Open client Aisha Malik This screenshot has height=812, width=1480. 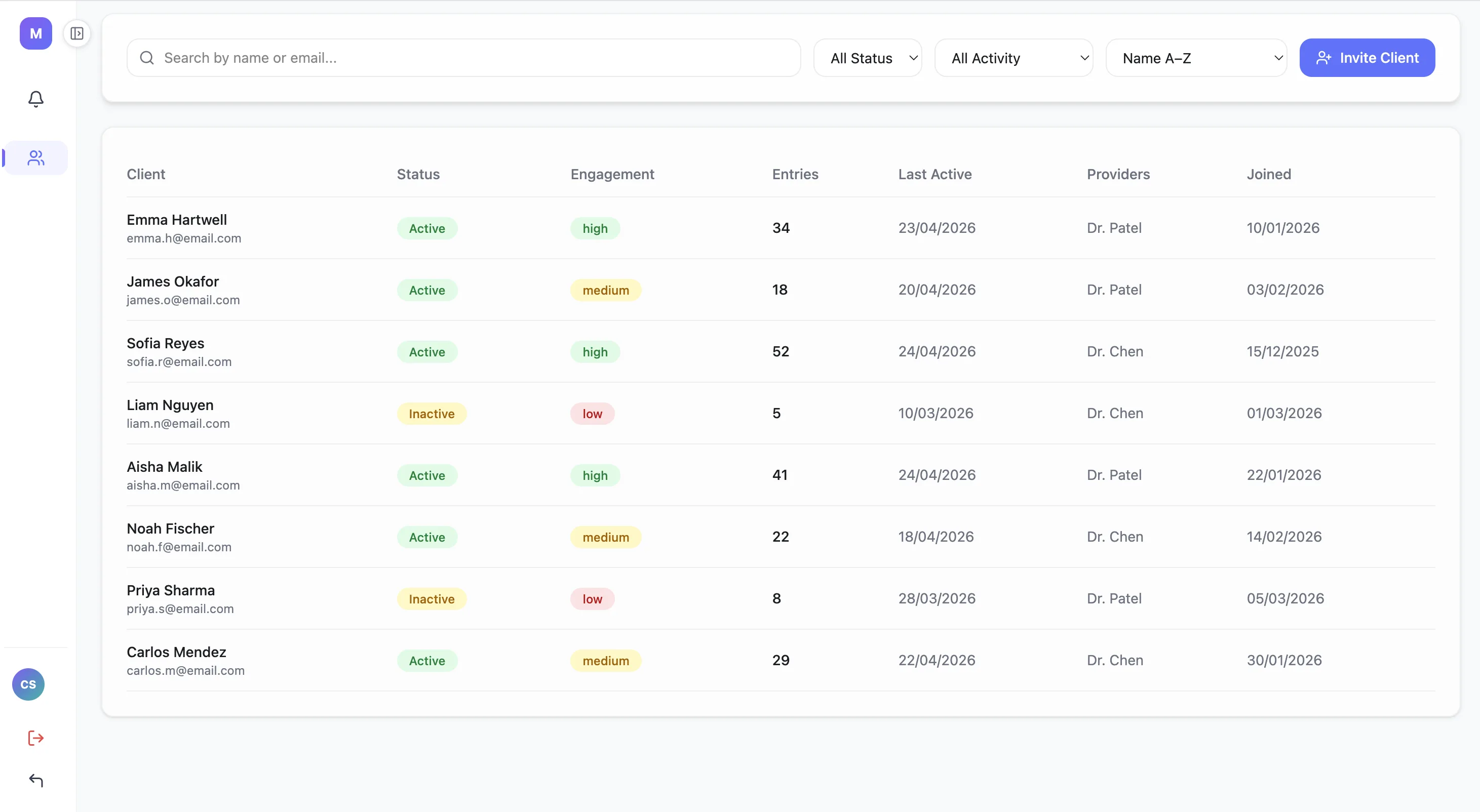click(164, 467)
